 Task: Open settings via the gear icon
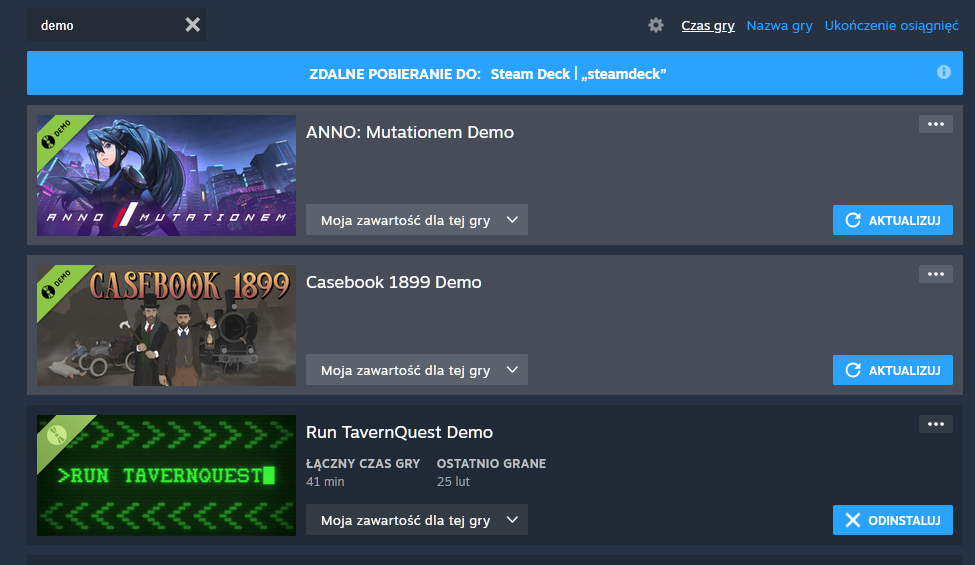[656, 25]
